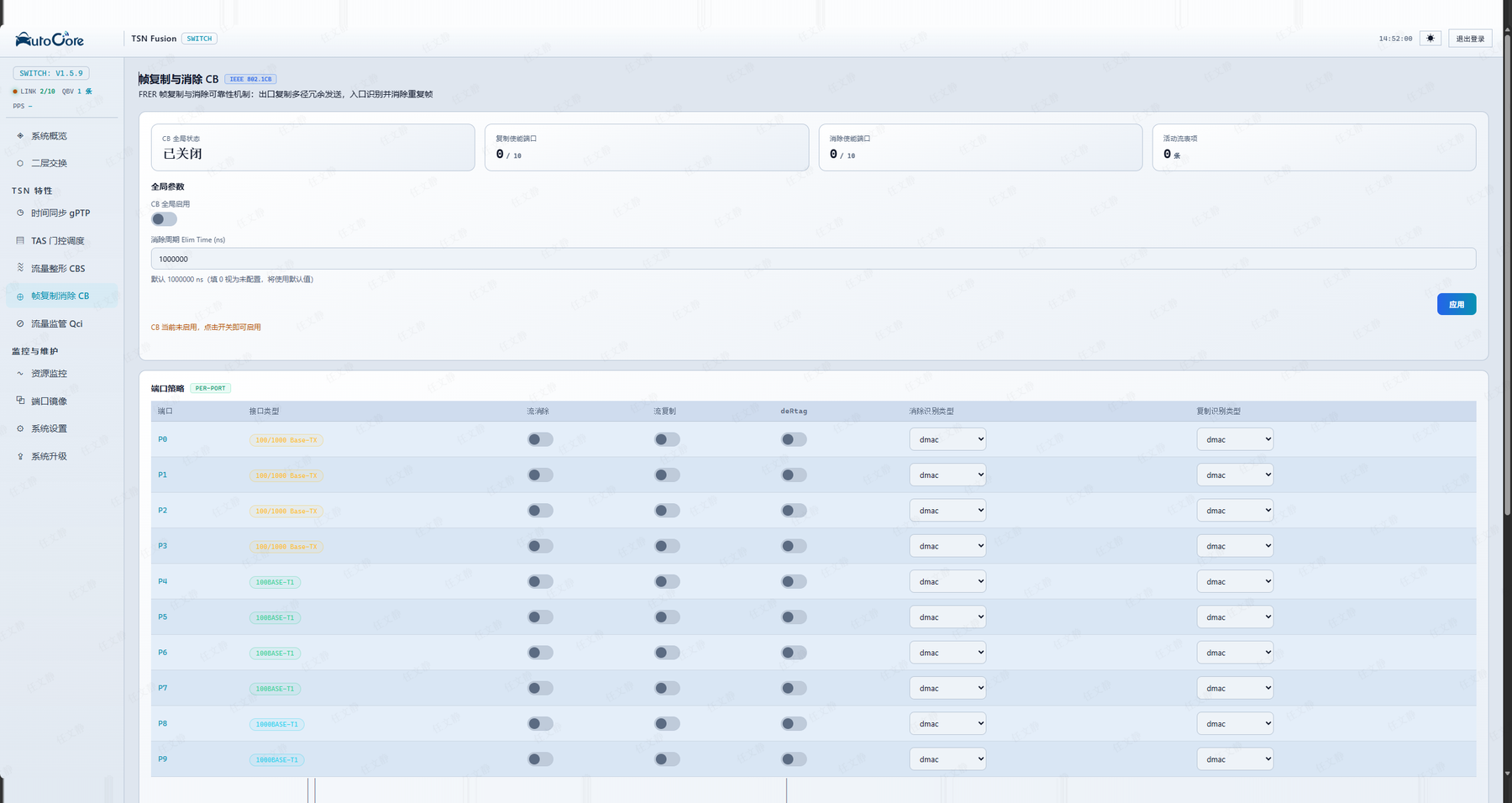
Task: Click the clock icon for 时间同步 gPTP
Action: [20, 213]
